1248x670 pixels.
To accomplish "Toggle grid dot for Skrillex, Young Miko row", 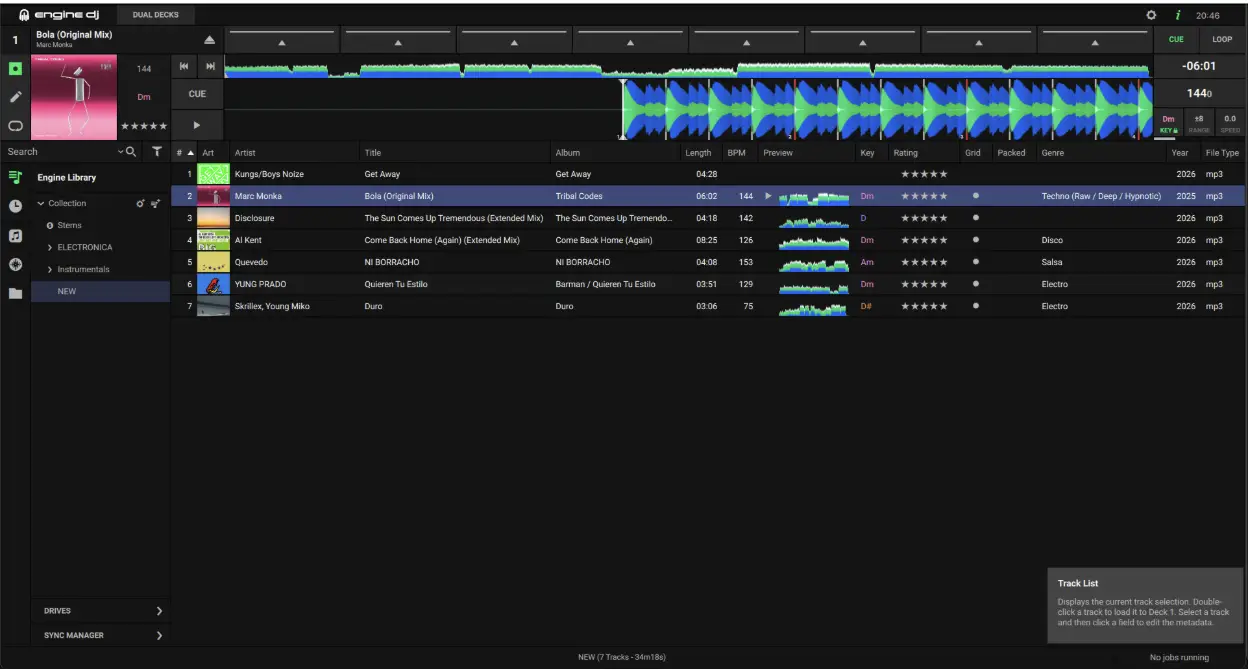I will coord(975,306).
